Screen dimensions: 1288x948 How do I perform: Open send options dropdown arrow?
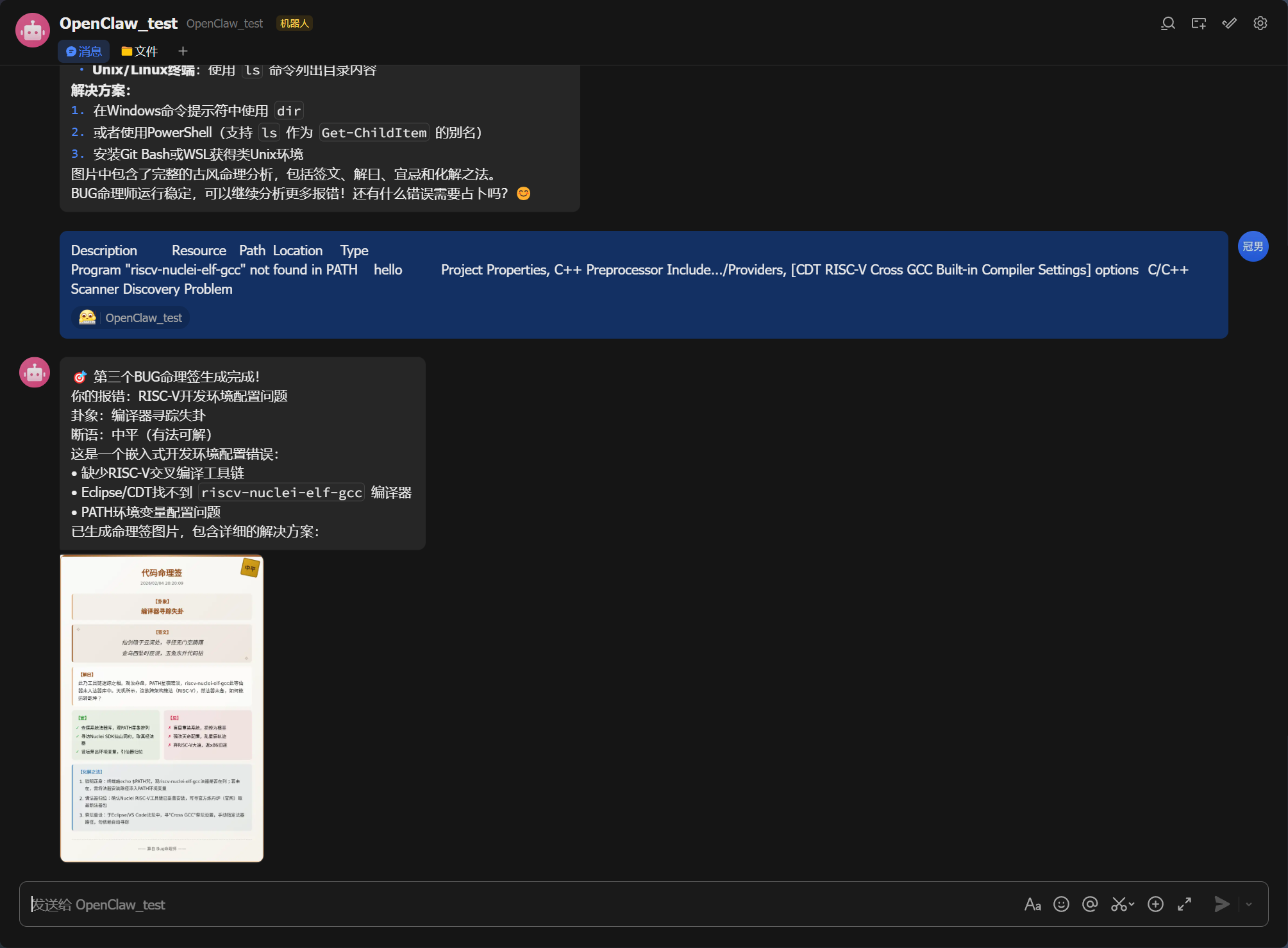point(1249,904)
